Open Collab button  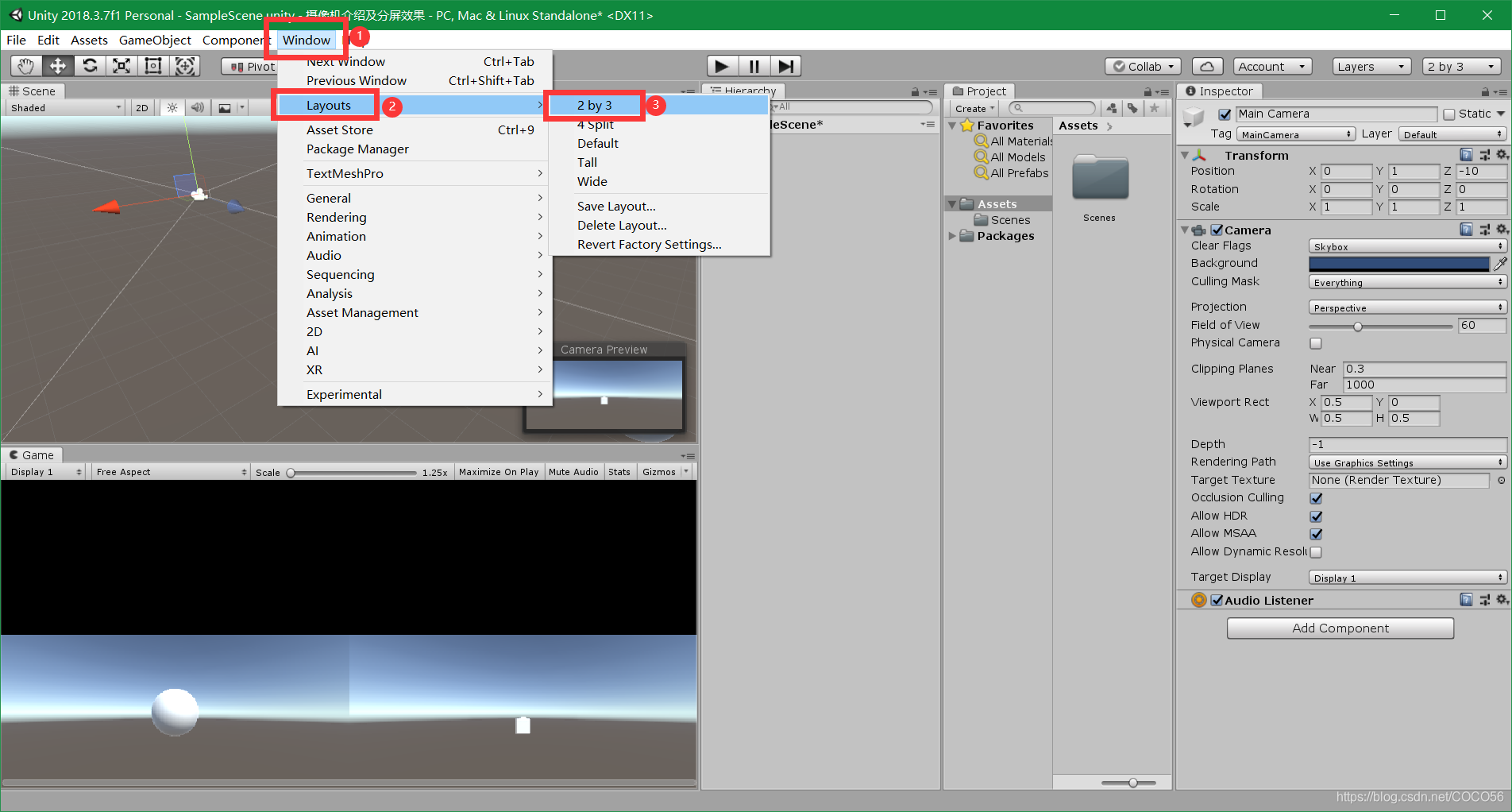[1143, 67]
